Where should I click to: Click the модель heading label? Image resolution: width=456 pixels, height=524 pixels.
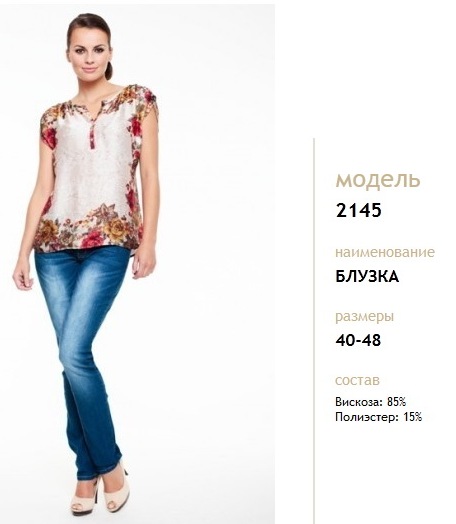[378, 180]
